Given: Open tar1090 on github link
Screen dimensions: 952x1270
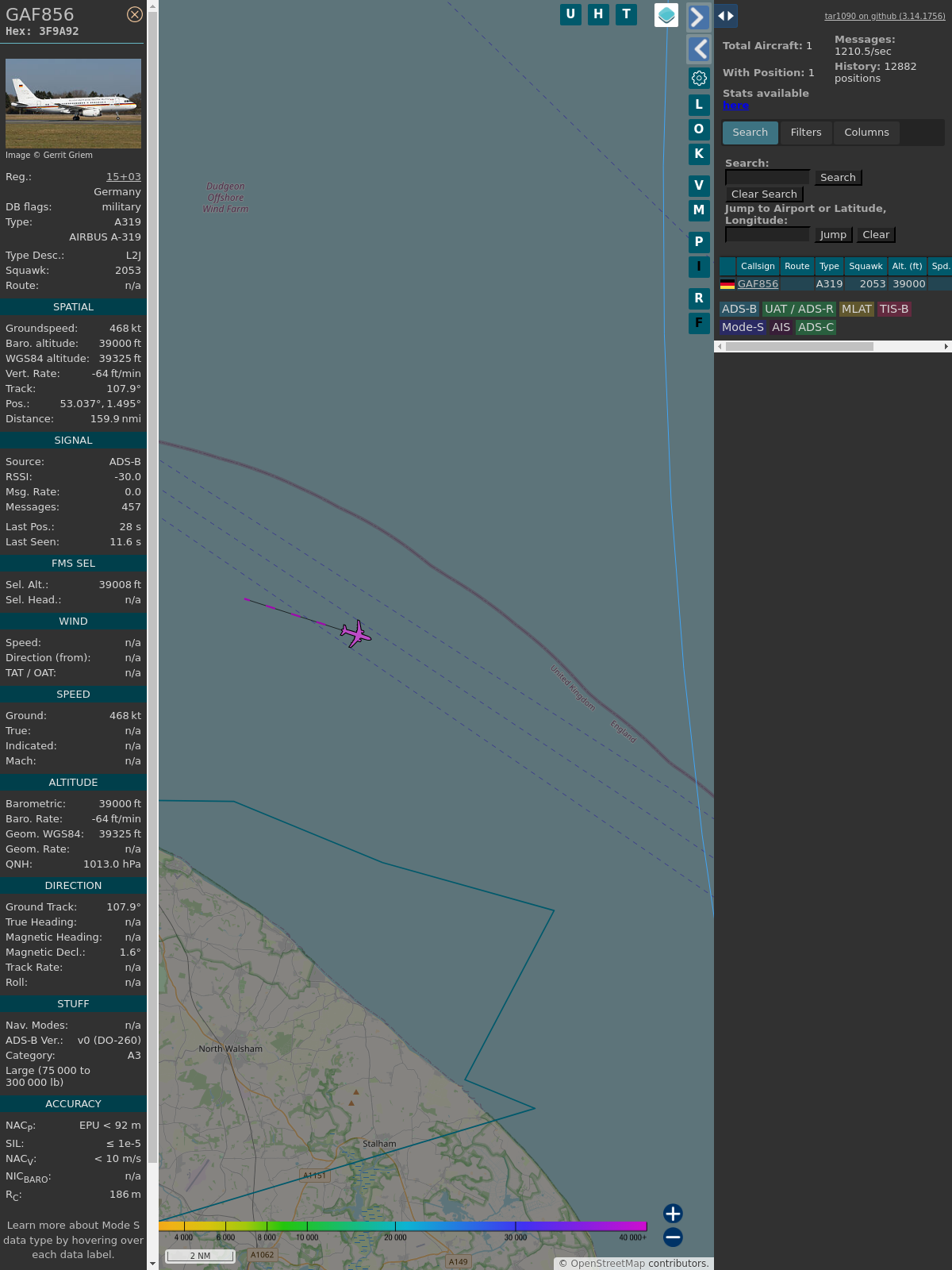Looking at the screenshot, I should pyautogui.click(x=885, y=16).
